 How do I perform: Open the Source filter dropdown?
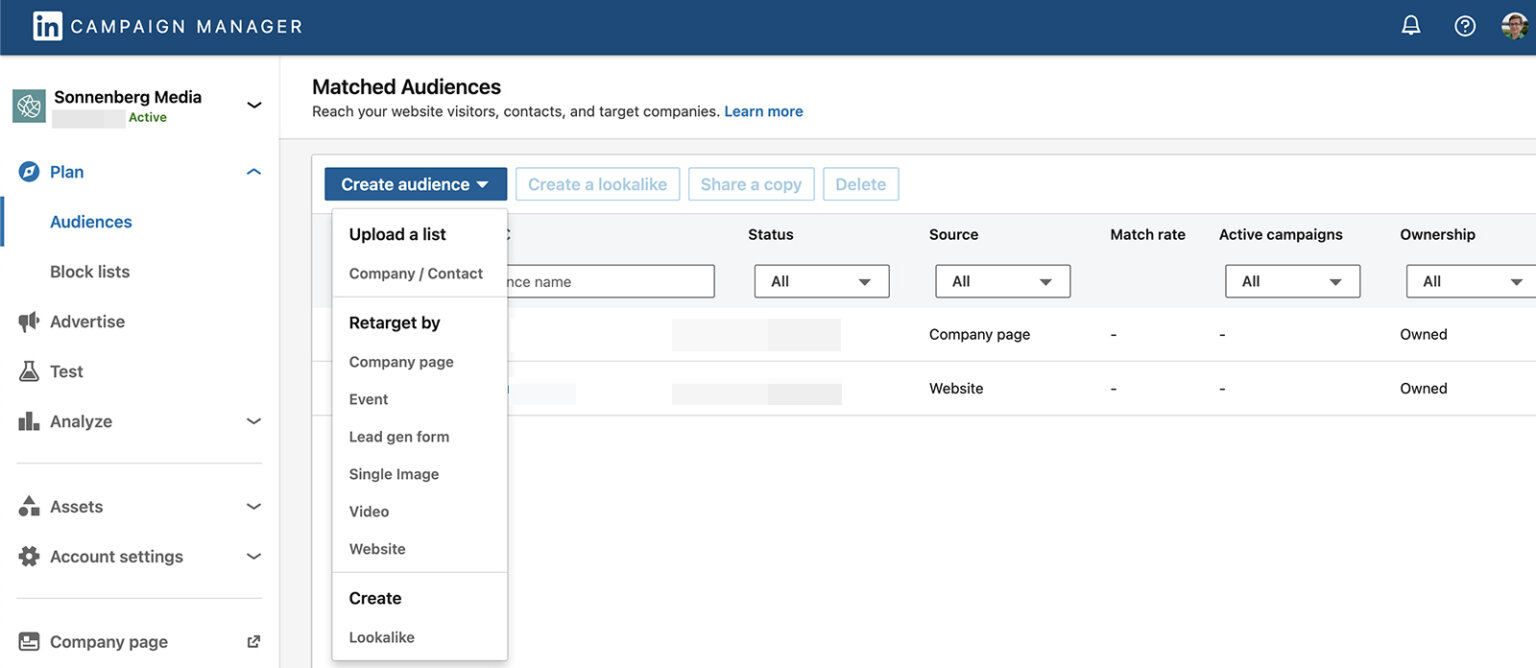click(1002, 281)
